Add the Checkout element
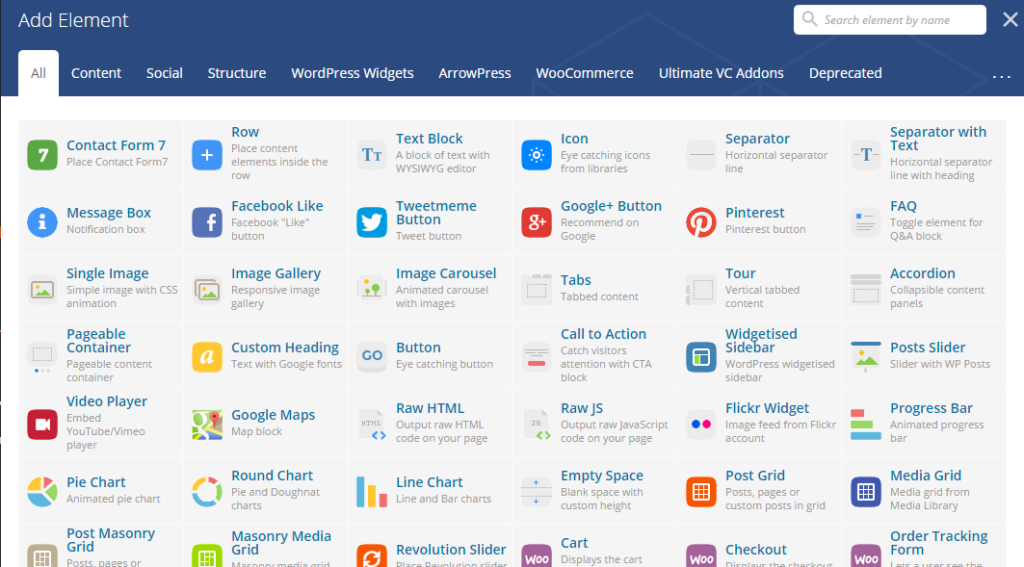Image resolution: width=1024 pixels, height=567 pixels. pos(760,546)
